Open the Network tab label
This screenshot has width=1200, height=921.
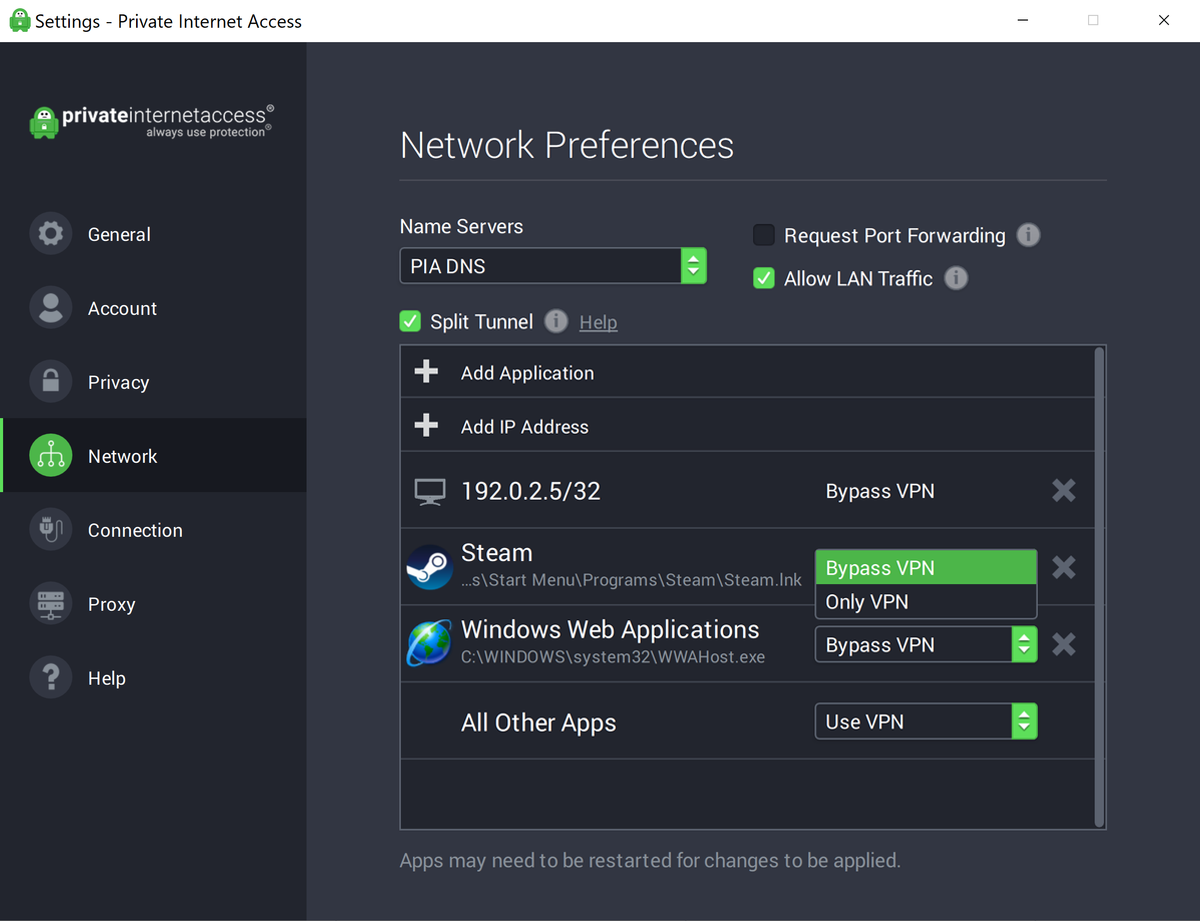(122, 456)
